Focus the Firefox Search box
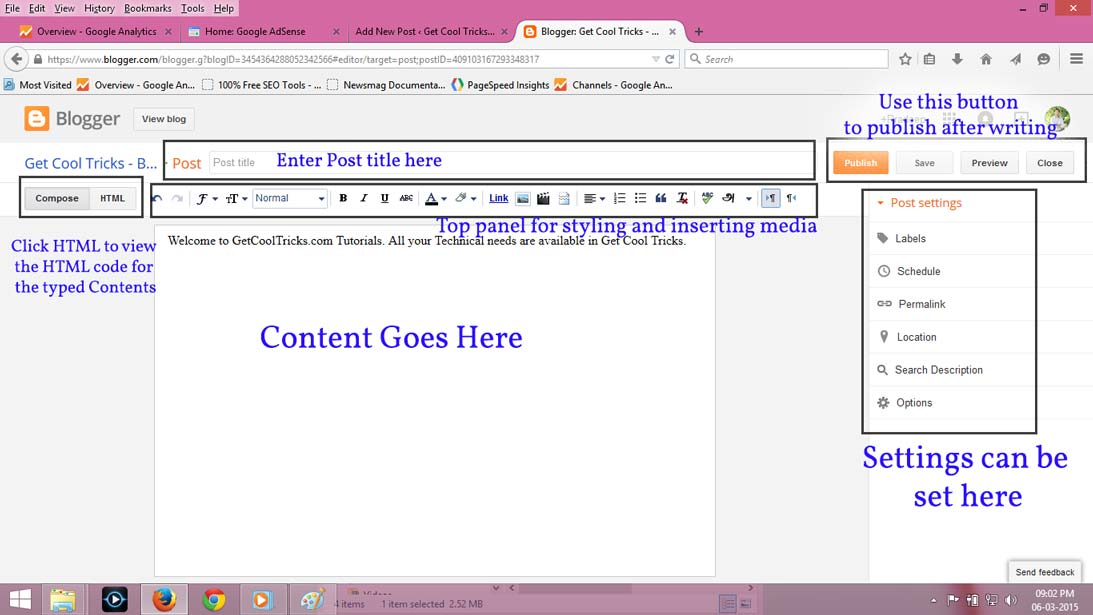 point(786,59)
